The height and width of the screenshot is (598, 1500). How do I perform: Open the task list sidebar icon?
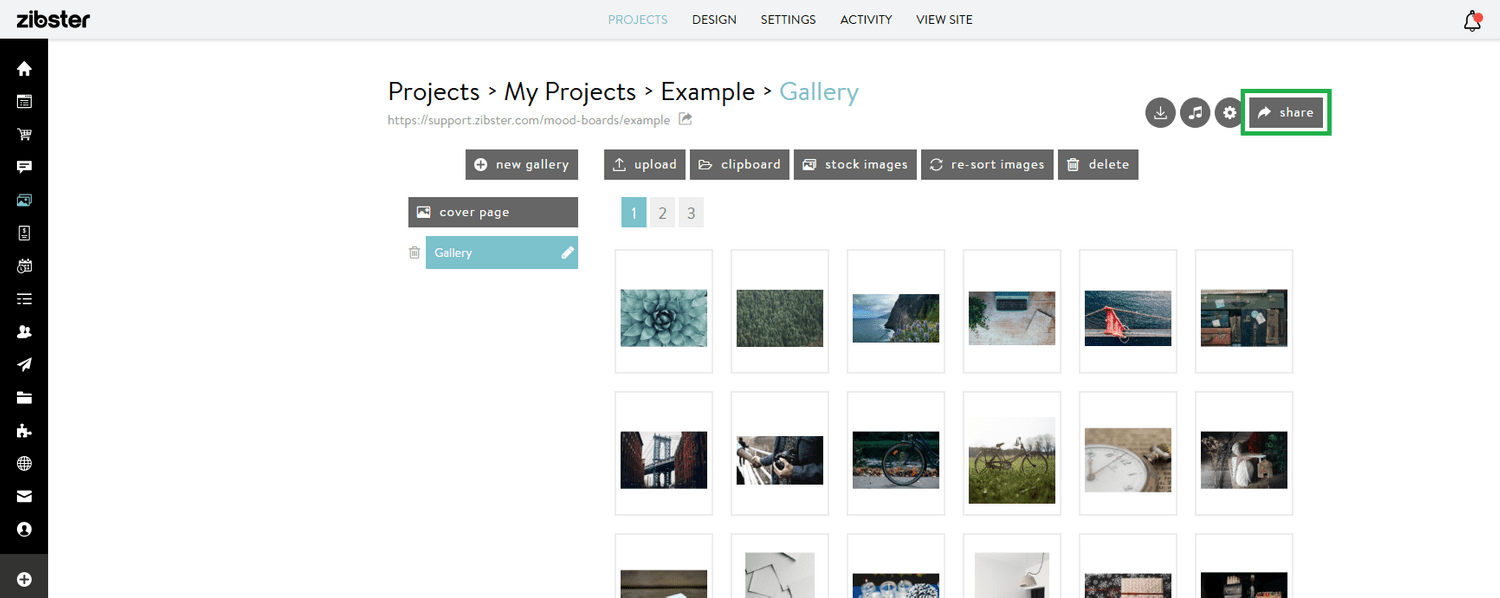click(x=24, y=299)
